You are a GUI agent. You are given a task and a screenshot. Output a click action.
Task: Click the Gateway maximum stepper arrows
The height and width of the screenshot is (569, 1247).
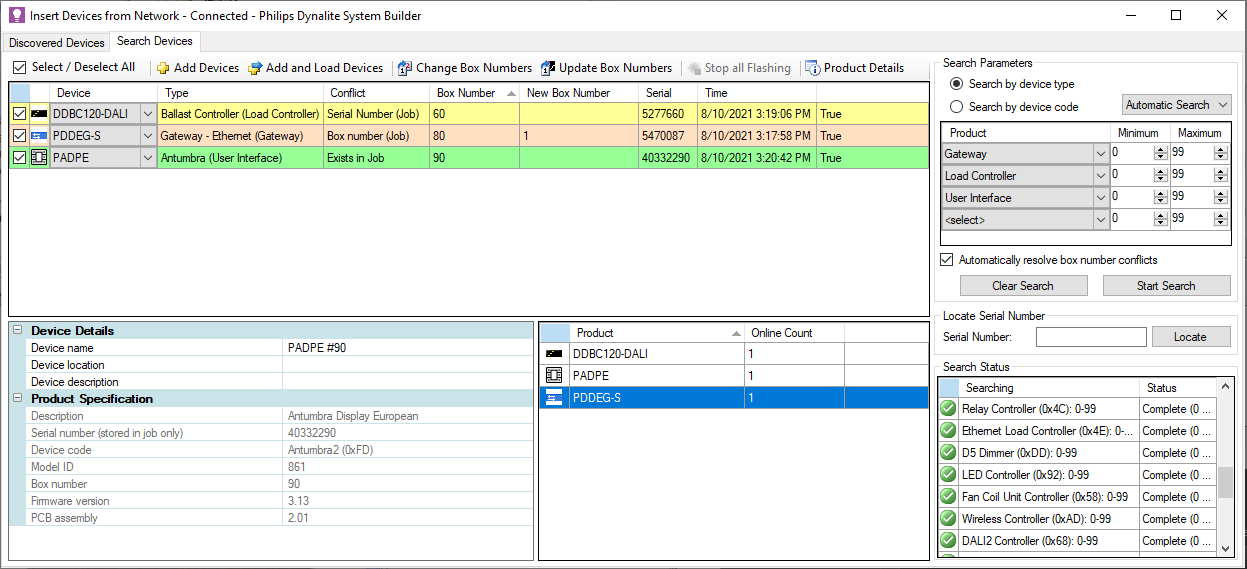click(x=1221, y=154)
